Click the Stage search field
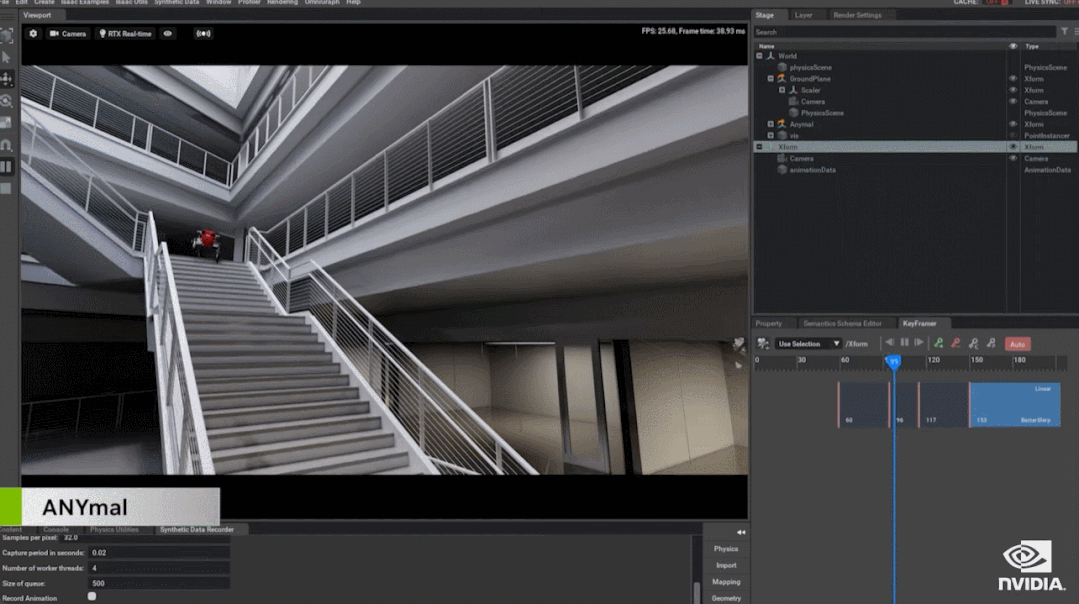This screenshot has height=604, width=1079. [904, 32]
